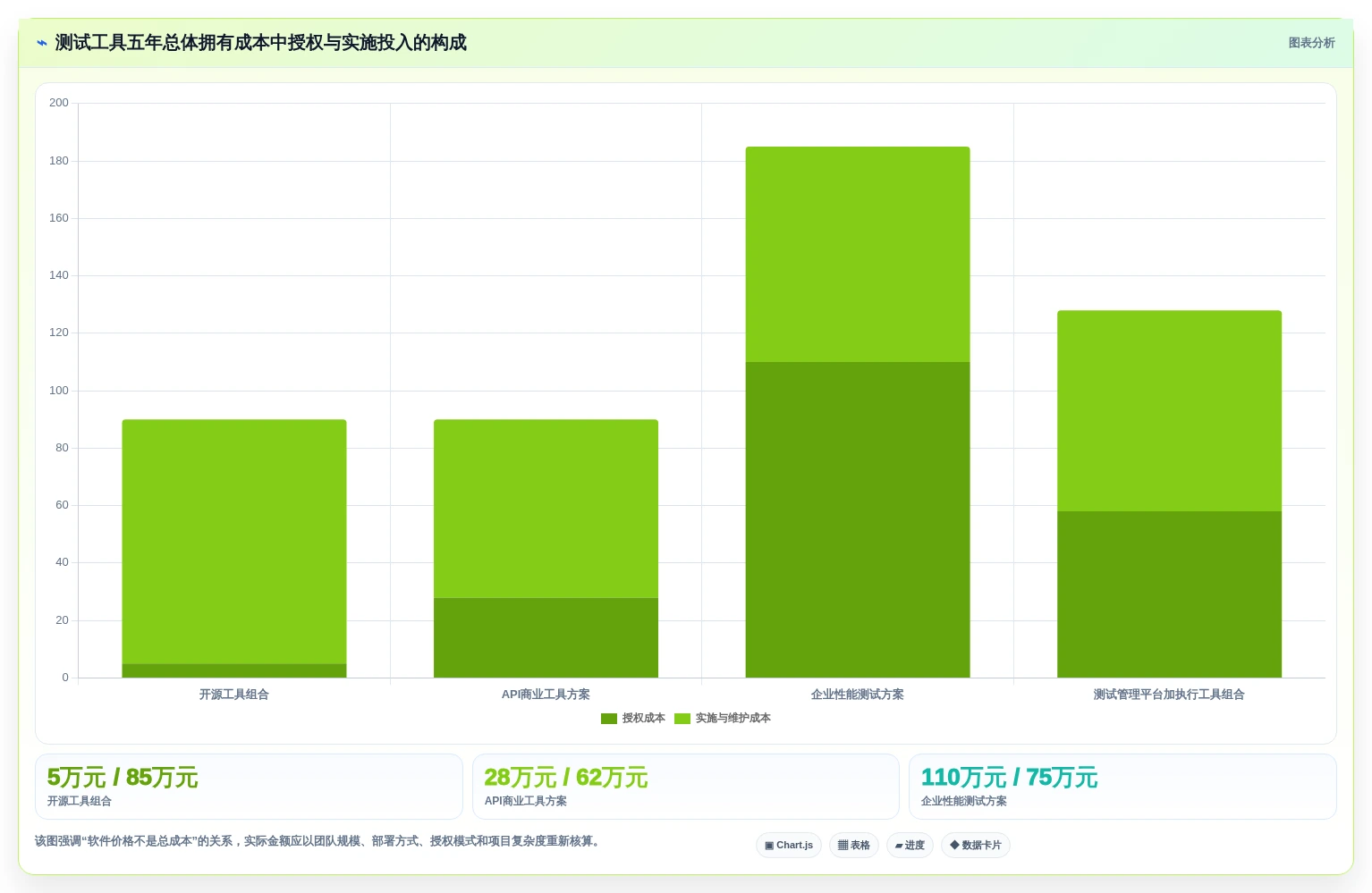Click the y-axis value 60
Screen dimensions: 1372x893
click(62, 505)
